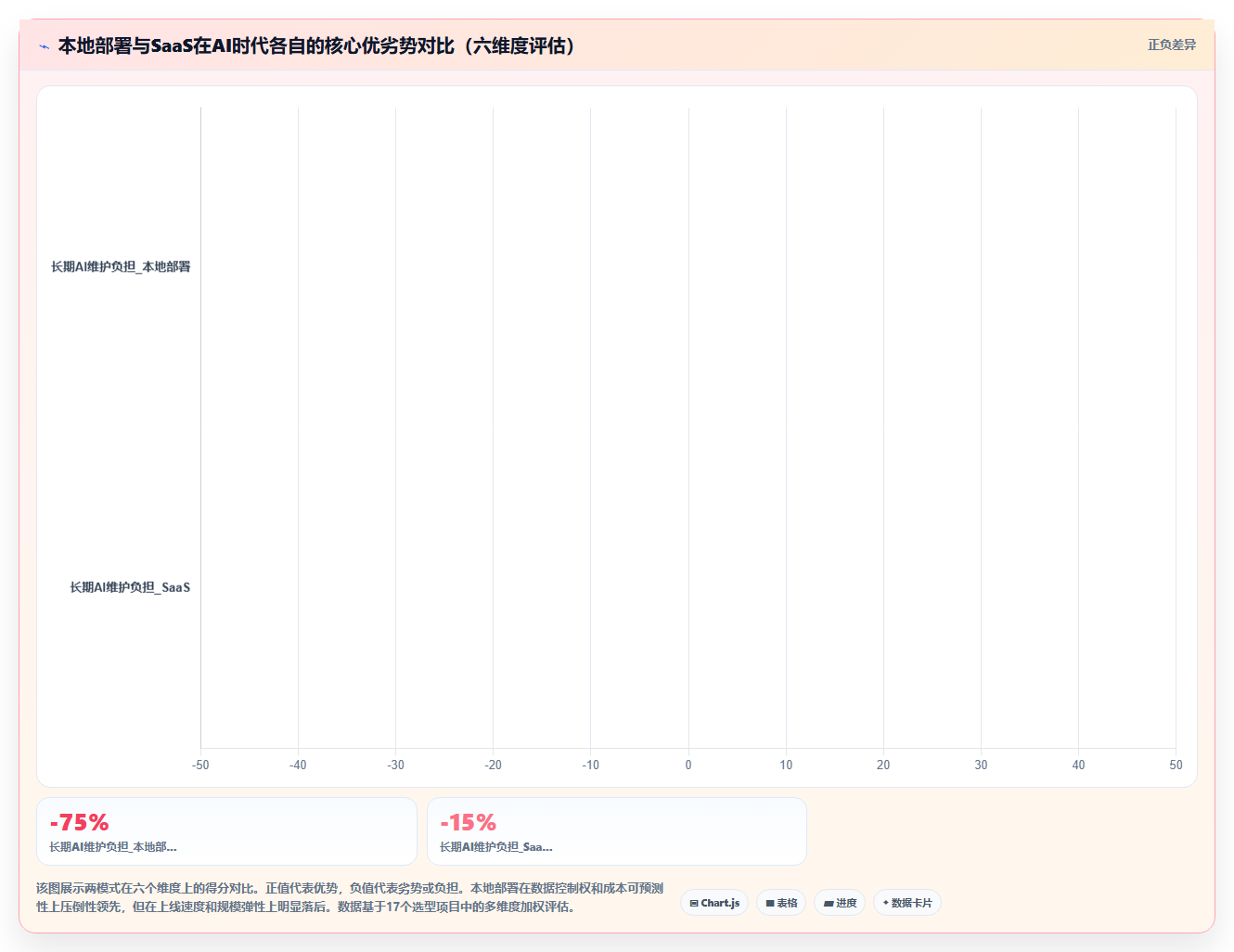The height and width of the screenshot is (952, 1234).
Task: Click the 正负差异 label in the header
Action: [x=1172, y=45]
